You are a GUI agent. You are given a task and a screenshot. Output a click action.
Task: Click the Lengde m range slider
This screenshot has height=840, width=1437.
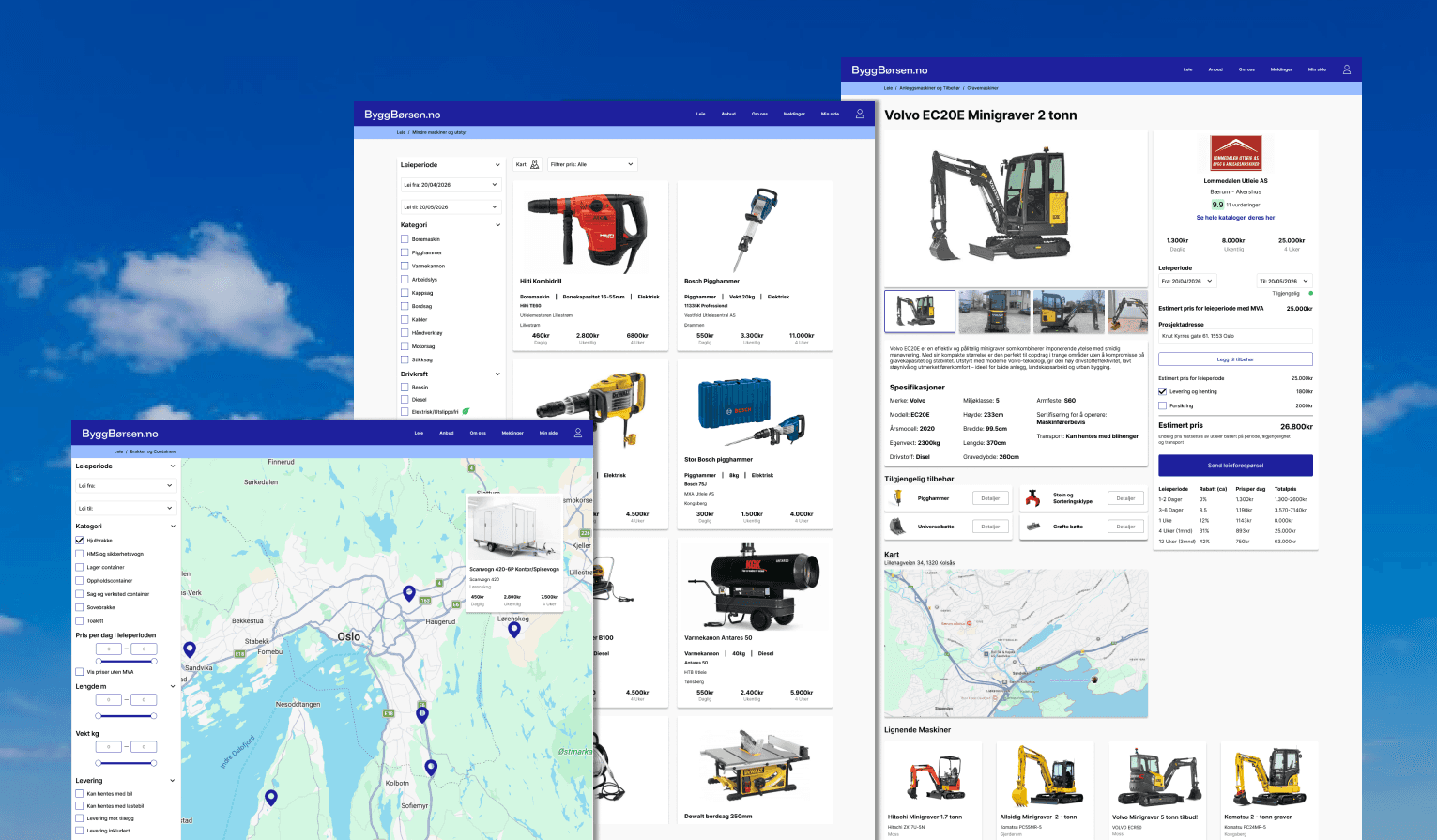tap(126, 716)
